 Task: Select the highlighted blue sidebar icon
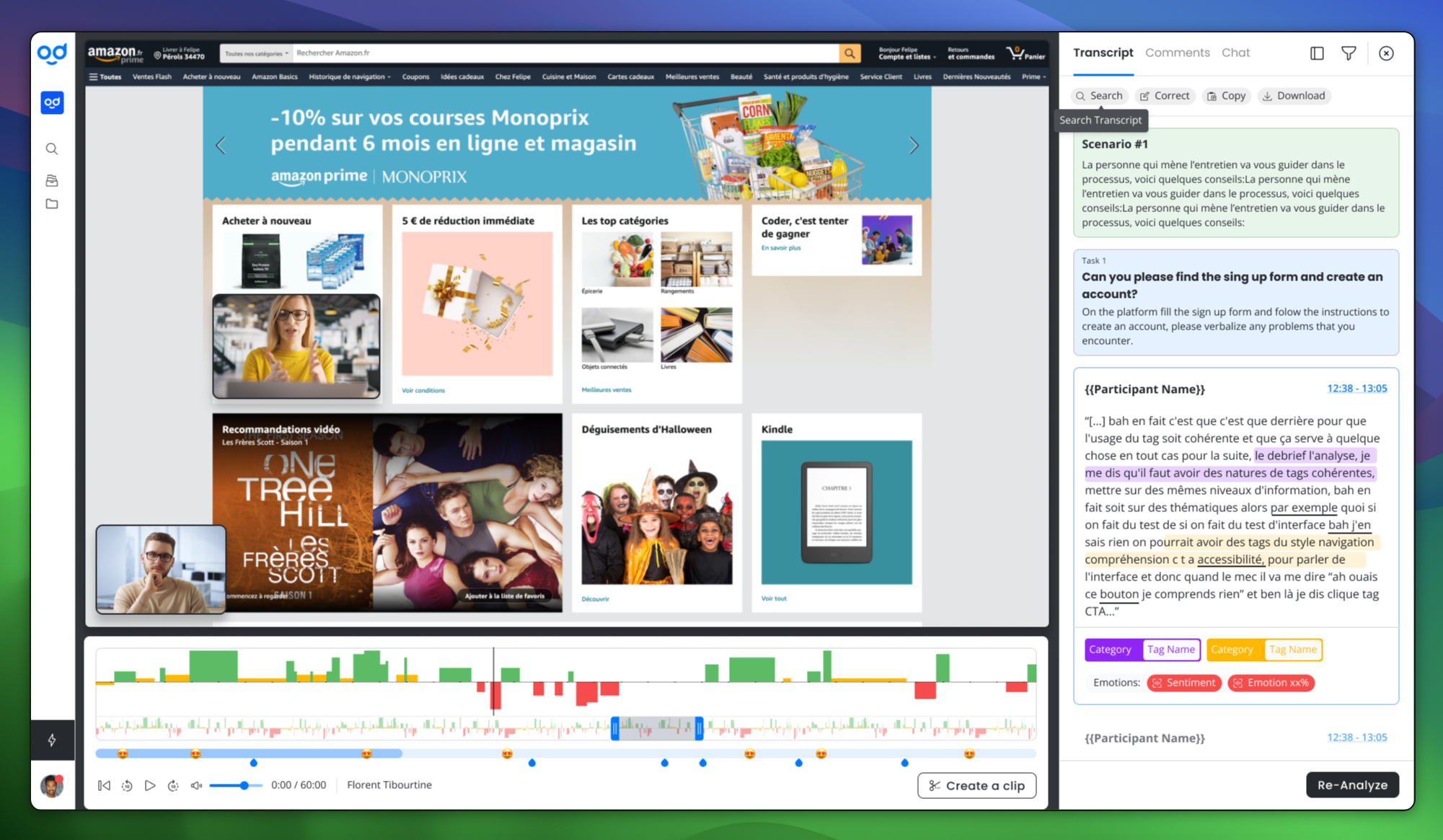52,102
